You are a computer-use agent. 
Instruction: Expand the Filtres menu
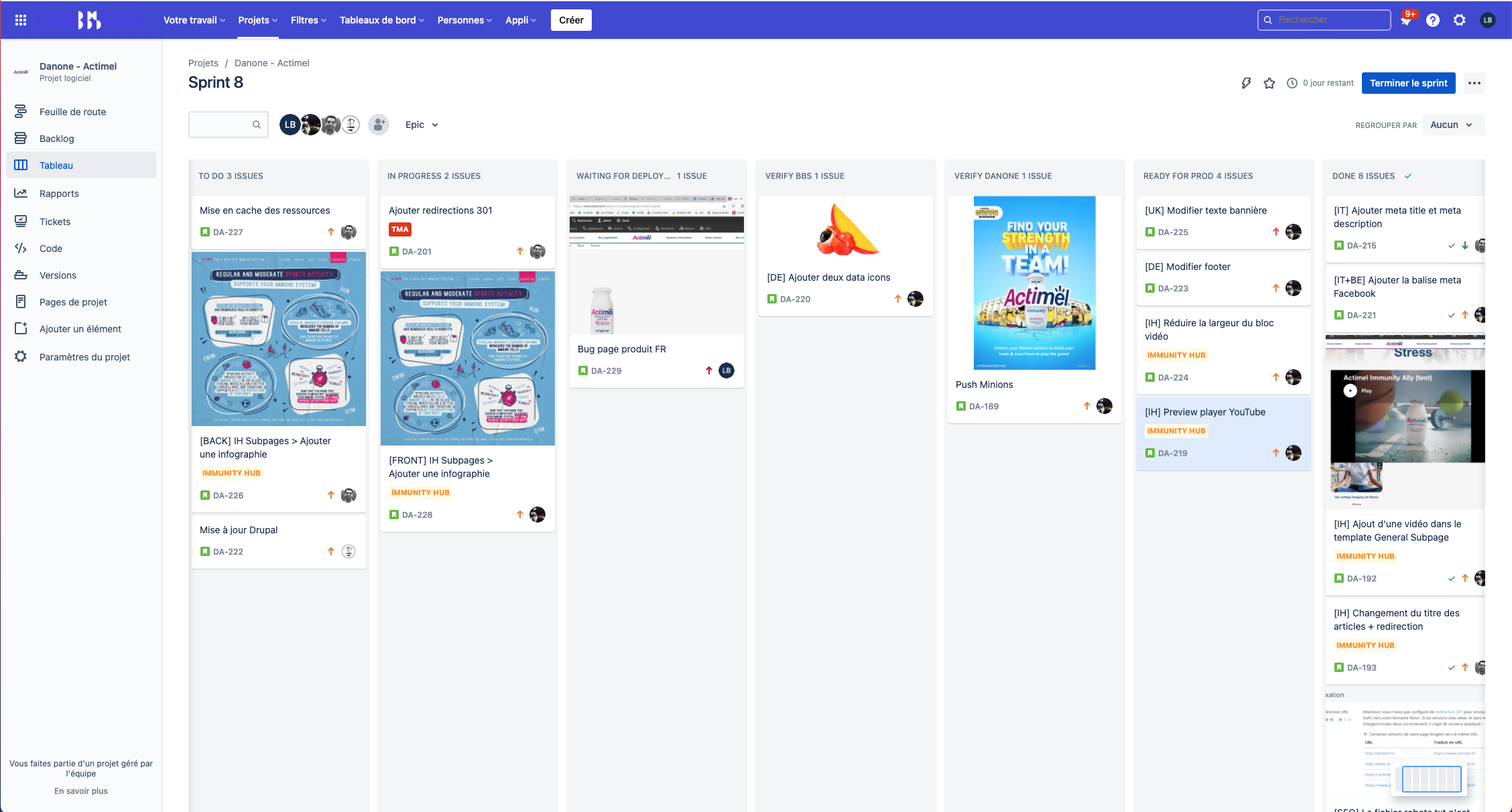[308, 20]
